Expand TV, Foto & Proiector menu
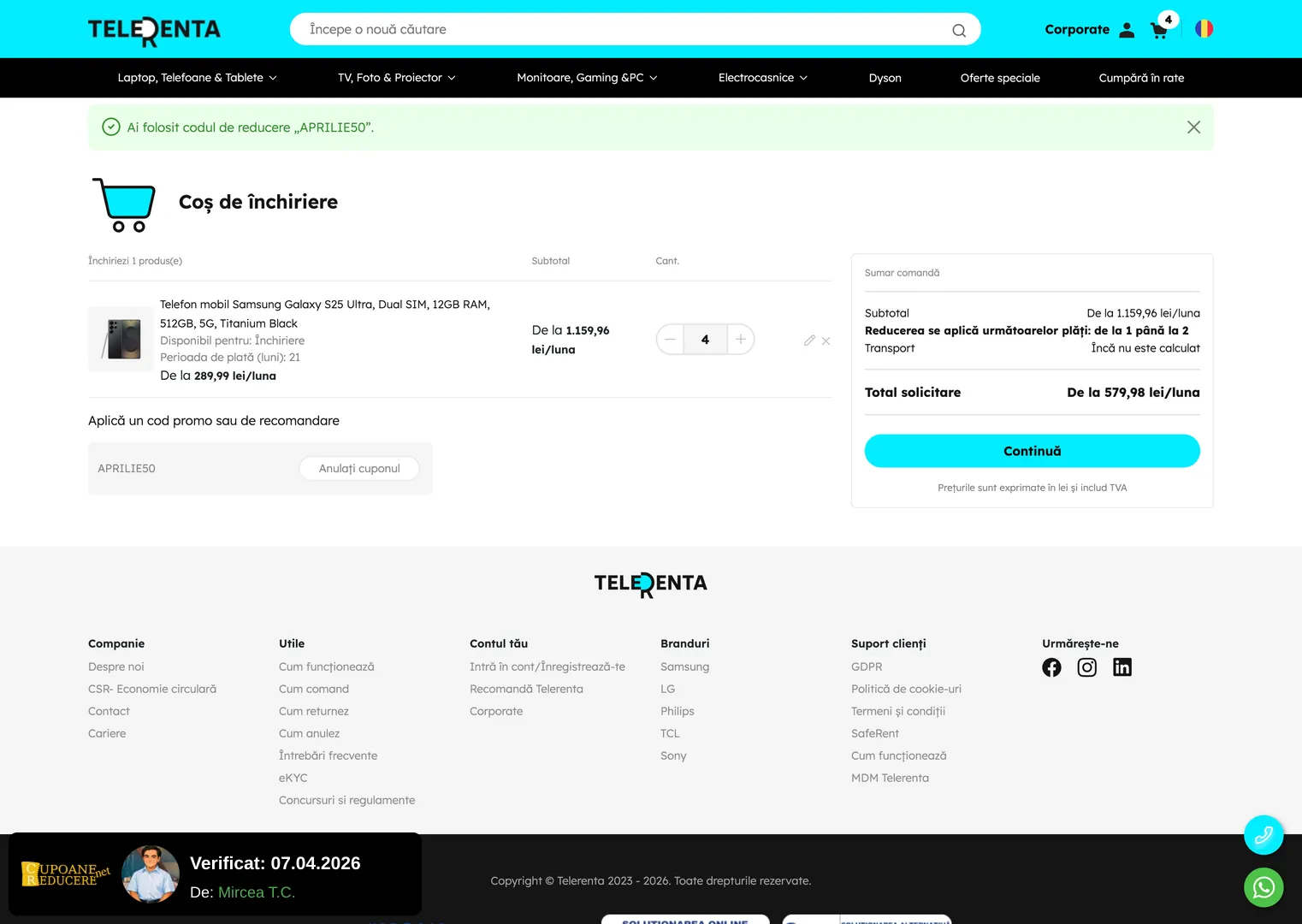 pos(396,78)
